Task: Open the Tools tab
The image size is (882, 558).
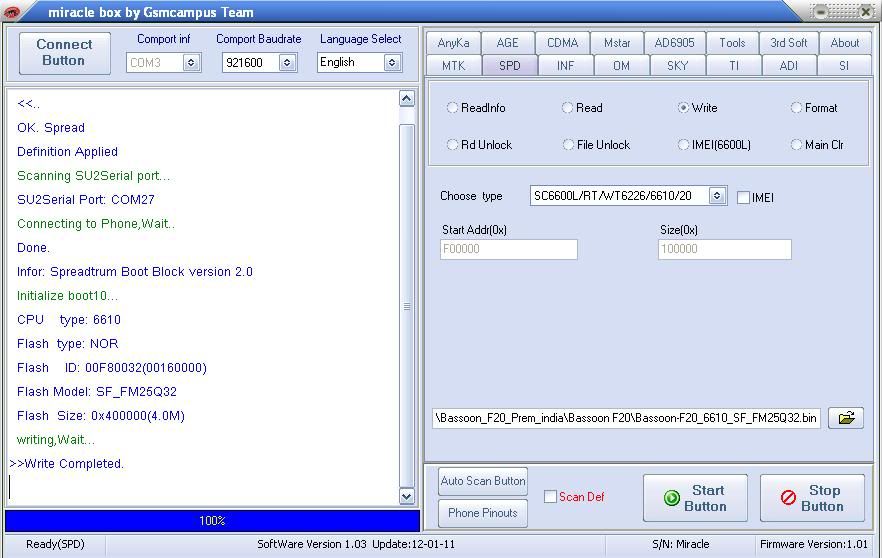Action: point(732,43)
